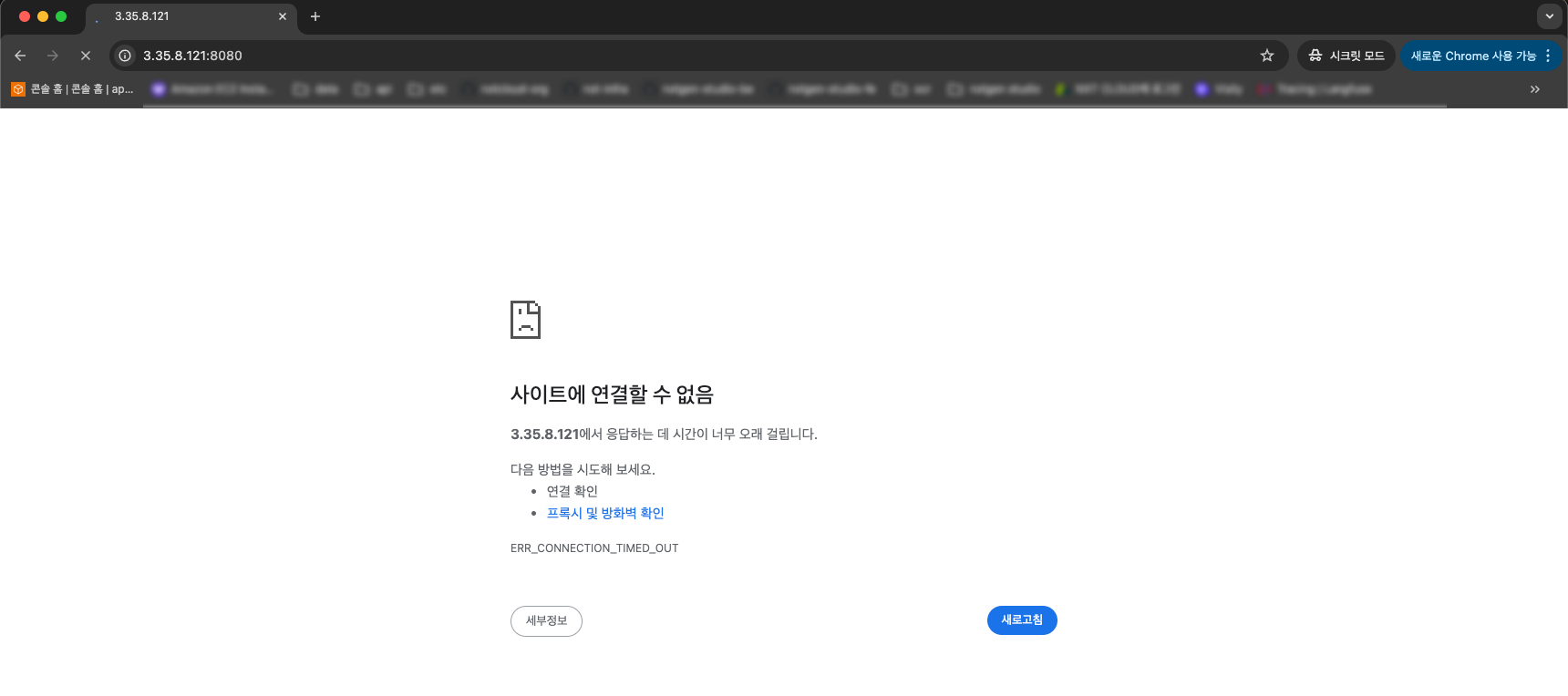Click the heading 사이트에 연결할 수 없음
Screen dimensions: 1568x696
point(612,394)
